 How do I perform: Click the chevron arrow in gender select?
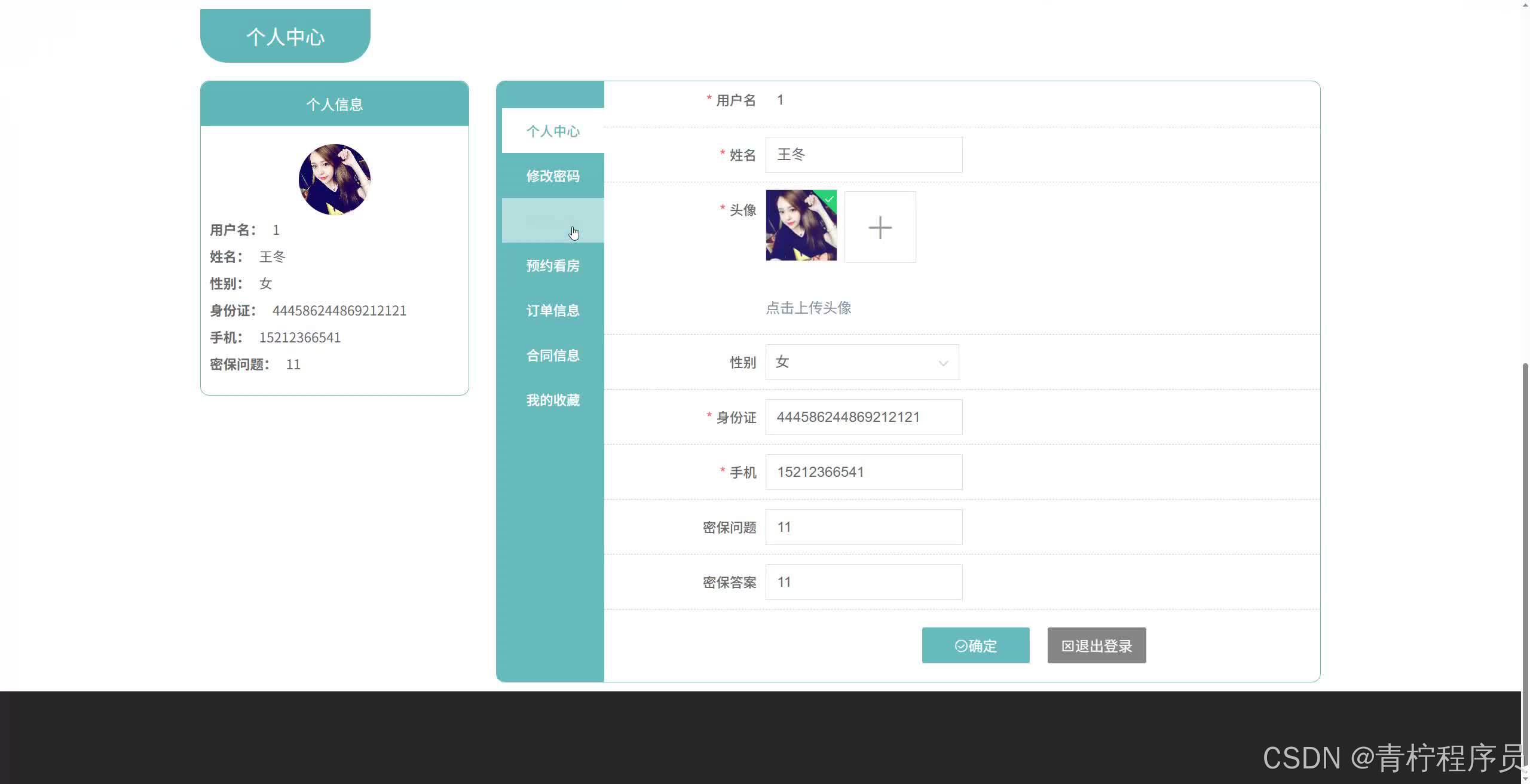[x=943, y=363]
